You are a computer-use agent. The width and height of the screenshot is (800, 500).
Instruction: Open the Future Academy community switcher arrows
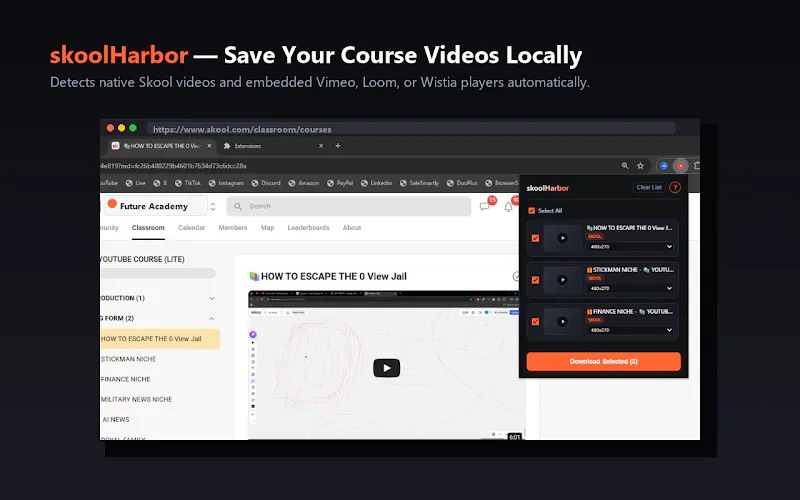213,207
